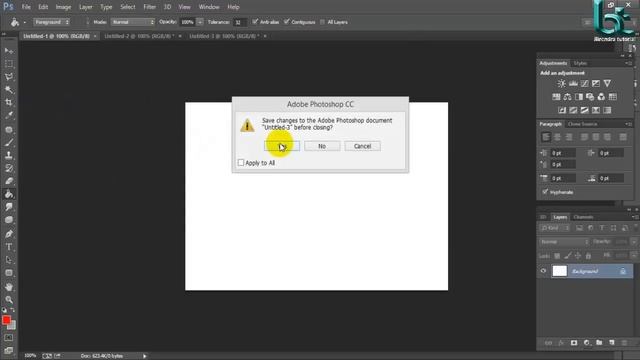Add a Levels adjustment
The image size is (640, 360).
click(573, 83)
